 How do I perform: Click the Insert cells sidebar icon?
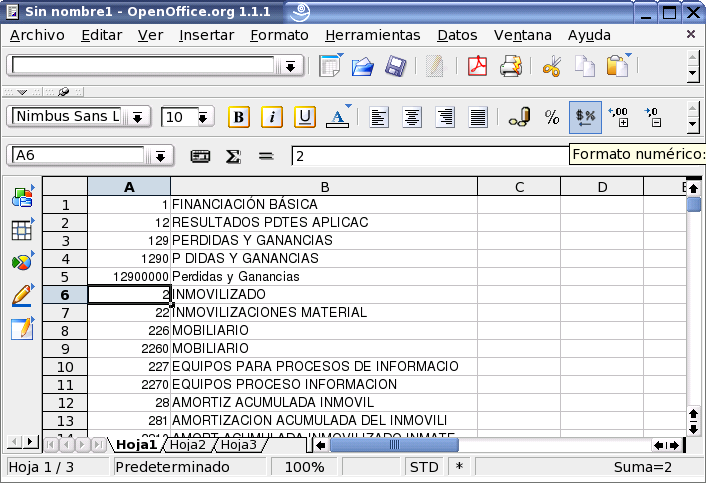[x=23, y=229]
